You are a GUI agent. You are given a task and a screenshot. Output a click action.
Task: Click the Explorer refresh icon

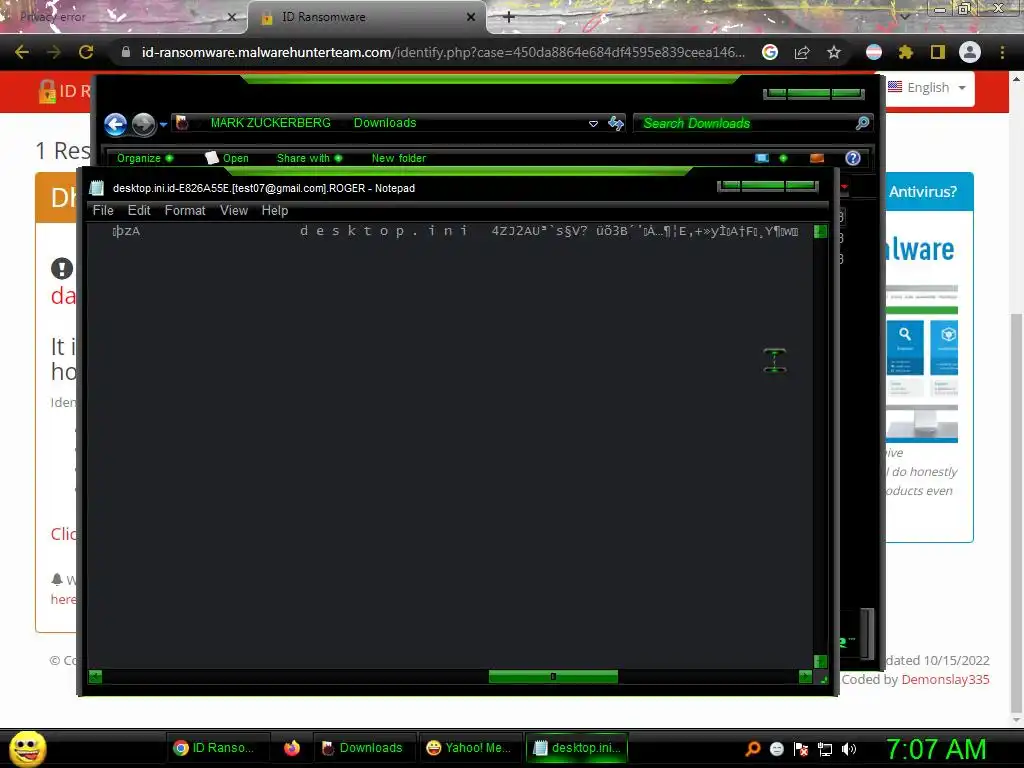click(x=616, y=123)
